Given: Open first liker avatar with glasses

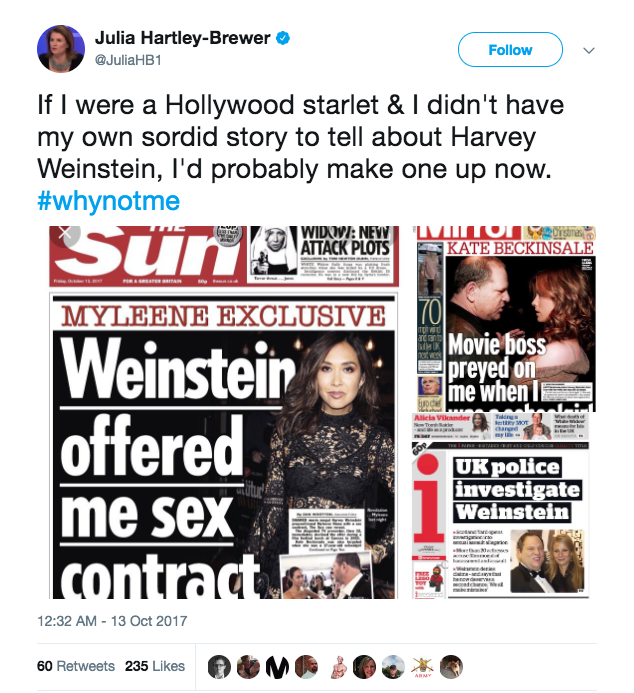Looking at the screenshot, I should pyautogui.click(x=219, y=667).
